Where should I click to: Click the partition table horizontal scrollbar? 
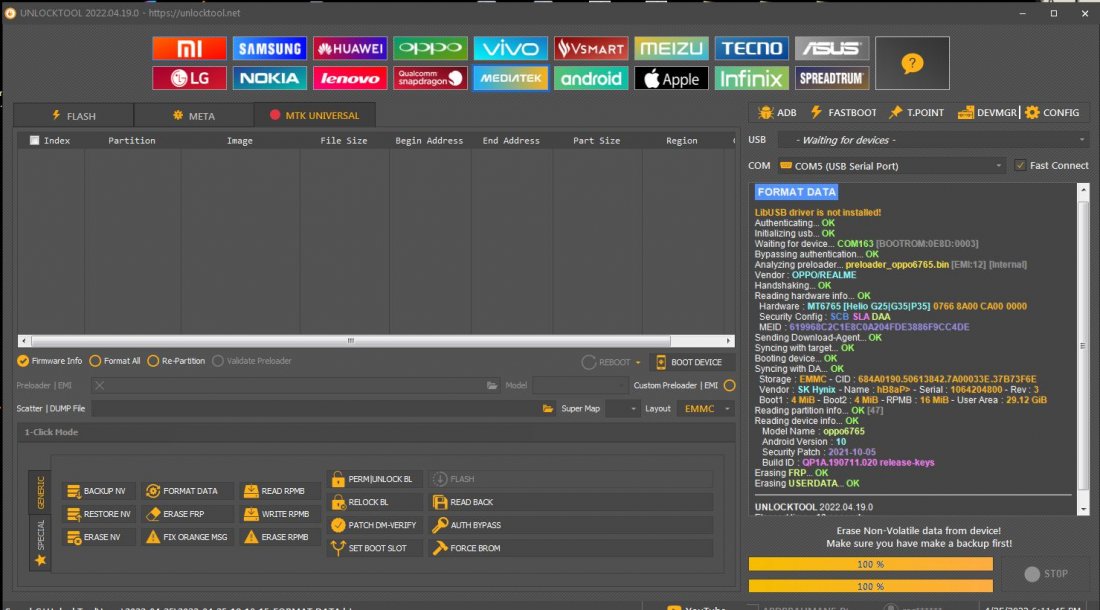(x=351, y=341)
